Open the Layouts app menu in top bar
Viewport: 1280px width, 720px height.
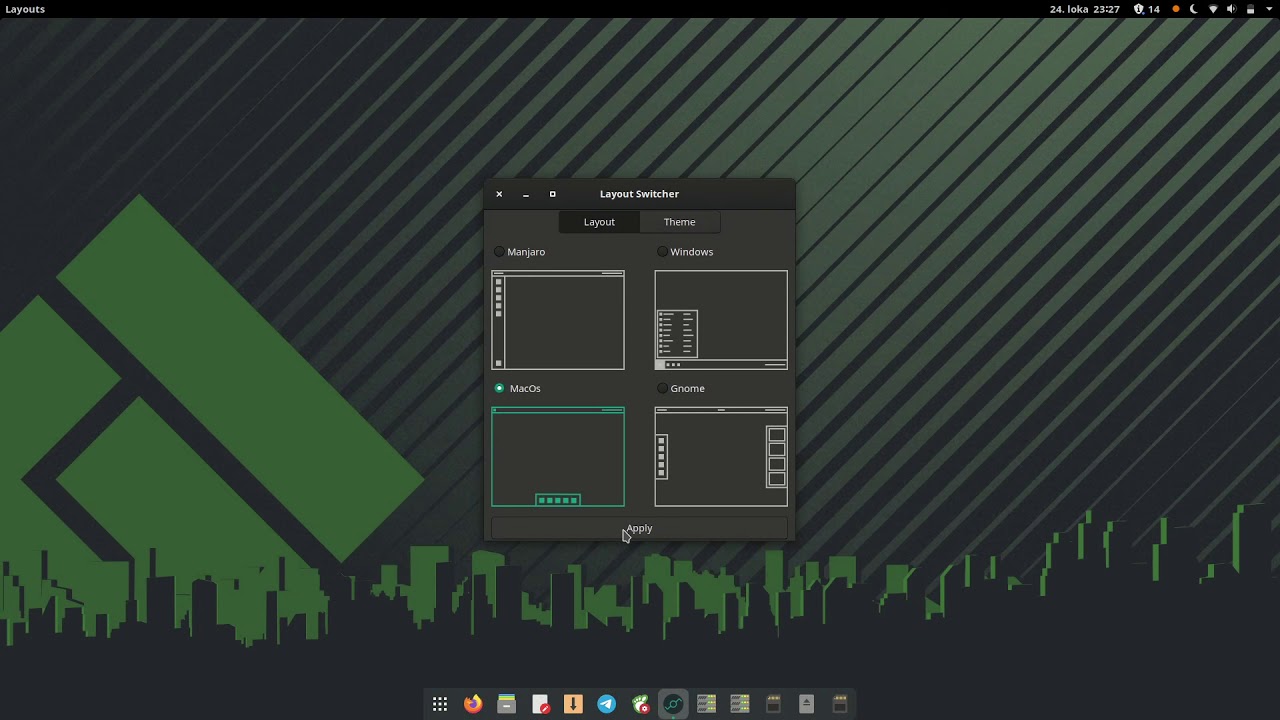pos(25,9)
